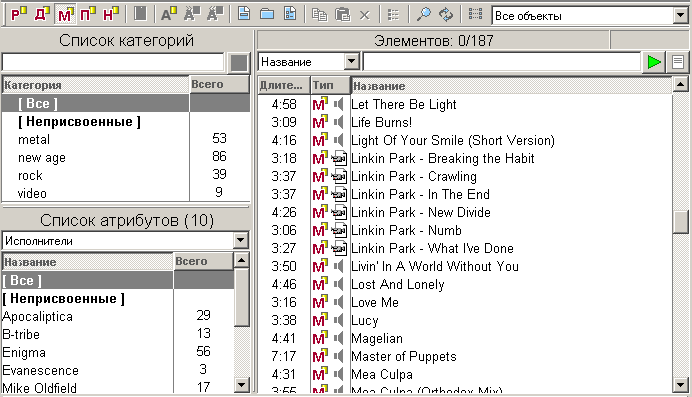Click the paste clipboard icon
Viewport: 692px width, 397px height.
[x=342, y=15]
